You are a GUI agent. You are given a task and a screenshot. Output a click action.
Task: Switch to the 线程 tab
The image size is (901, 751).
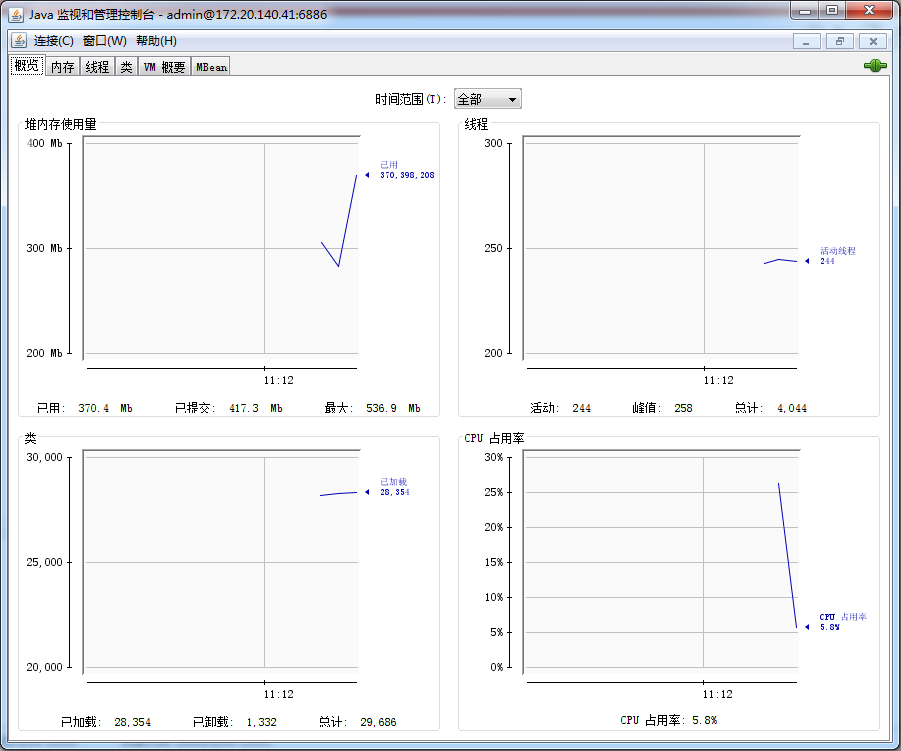coord(97,67)
